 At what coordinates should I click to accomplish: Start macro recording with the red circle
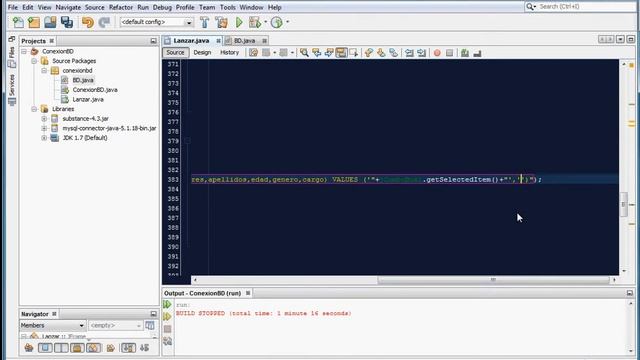(437, 53)
